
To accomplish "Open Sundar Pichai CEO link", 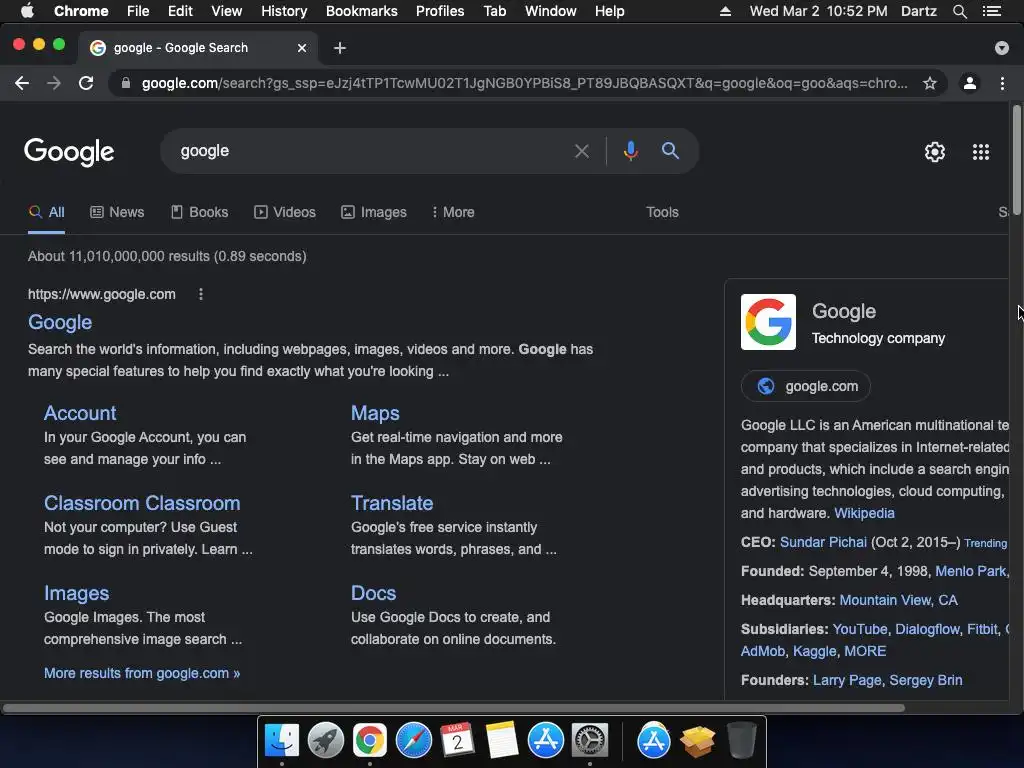I will (823, 542).
